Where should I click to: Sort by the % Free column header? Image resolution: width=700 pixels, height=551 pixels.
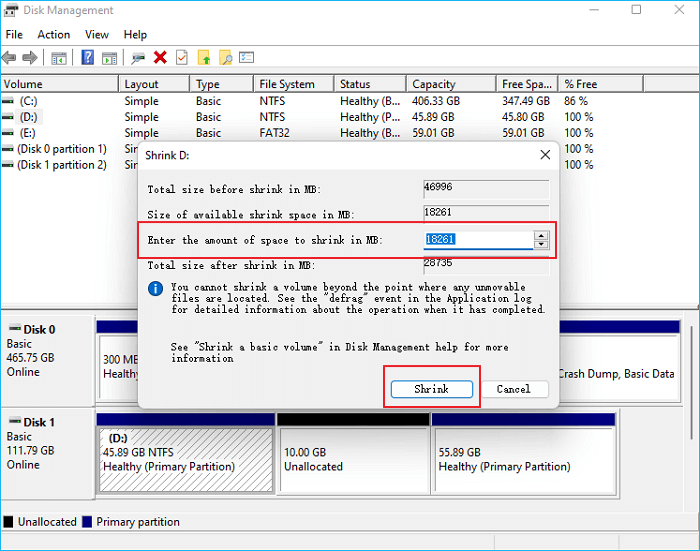601,84
